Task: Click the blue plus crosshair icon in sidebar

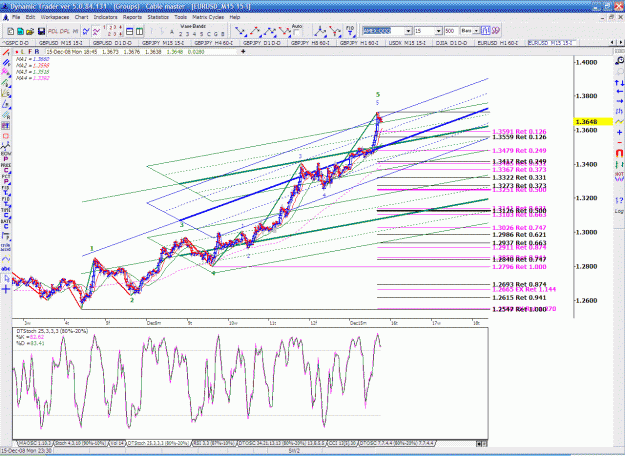Action: pos(6,289)
